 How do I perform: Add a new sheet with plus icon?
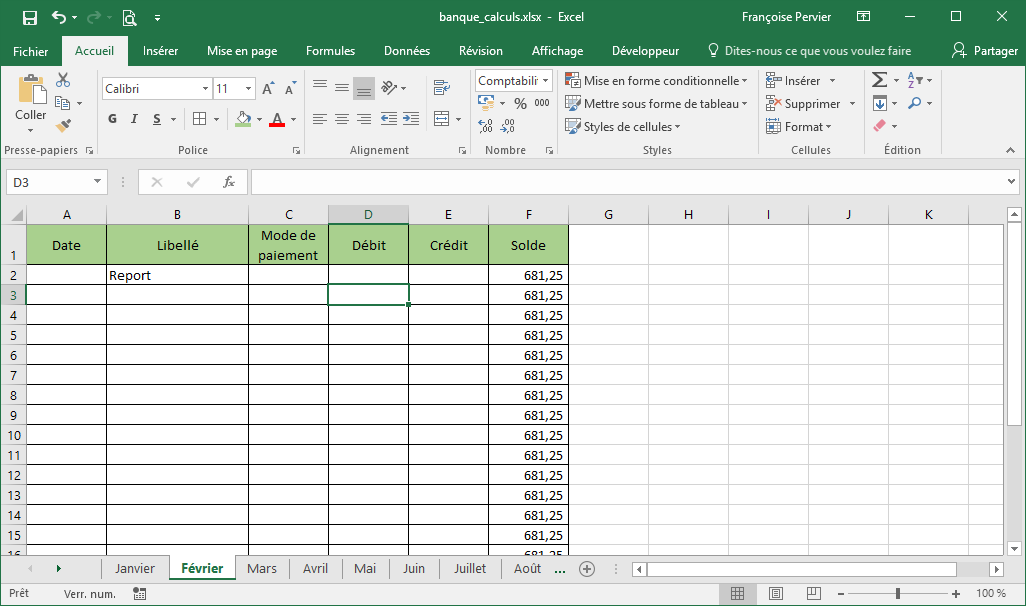(x=587, y=568)
